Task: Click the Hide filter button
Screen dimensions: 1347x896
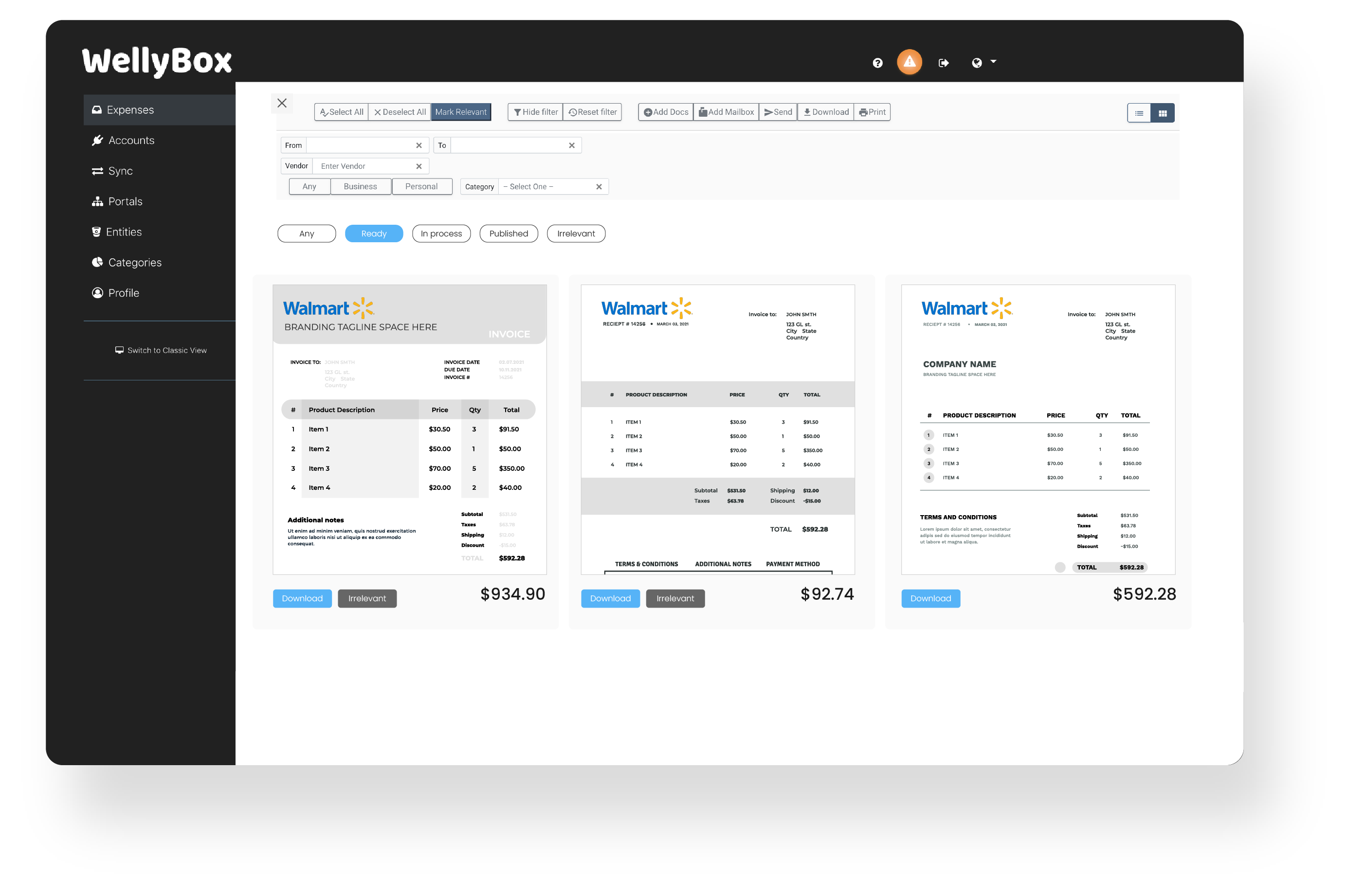Action: (x=534, y=111)
